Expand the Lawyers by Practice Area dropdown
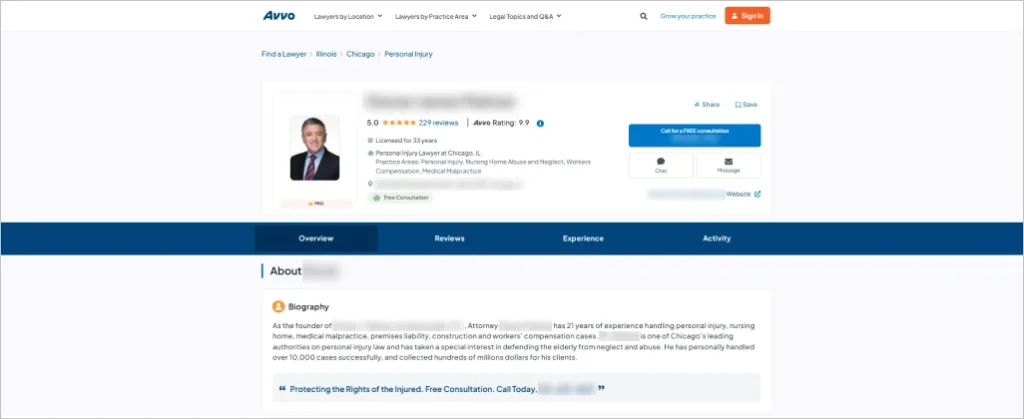 pyautogui.click(x=436, y=16)
